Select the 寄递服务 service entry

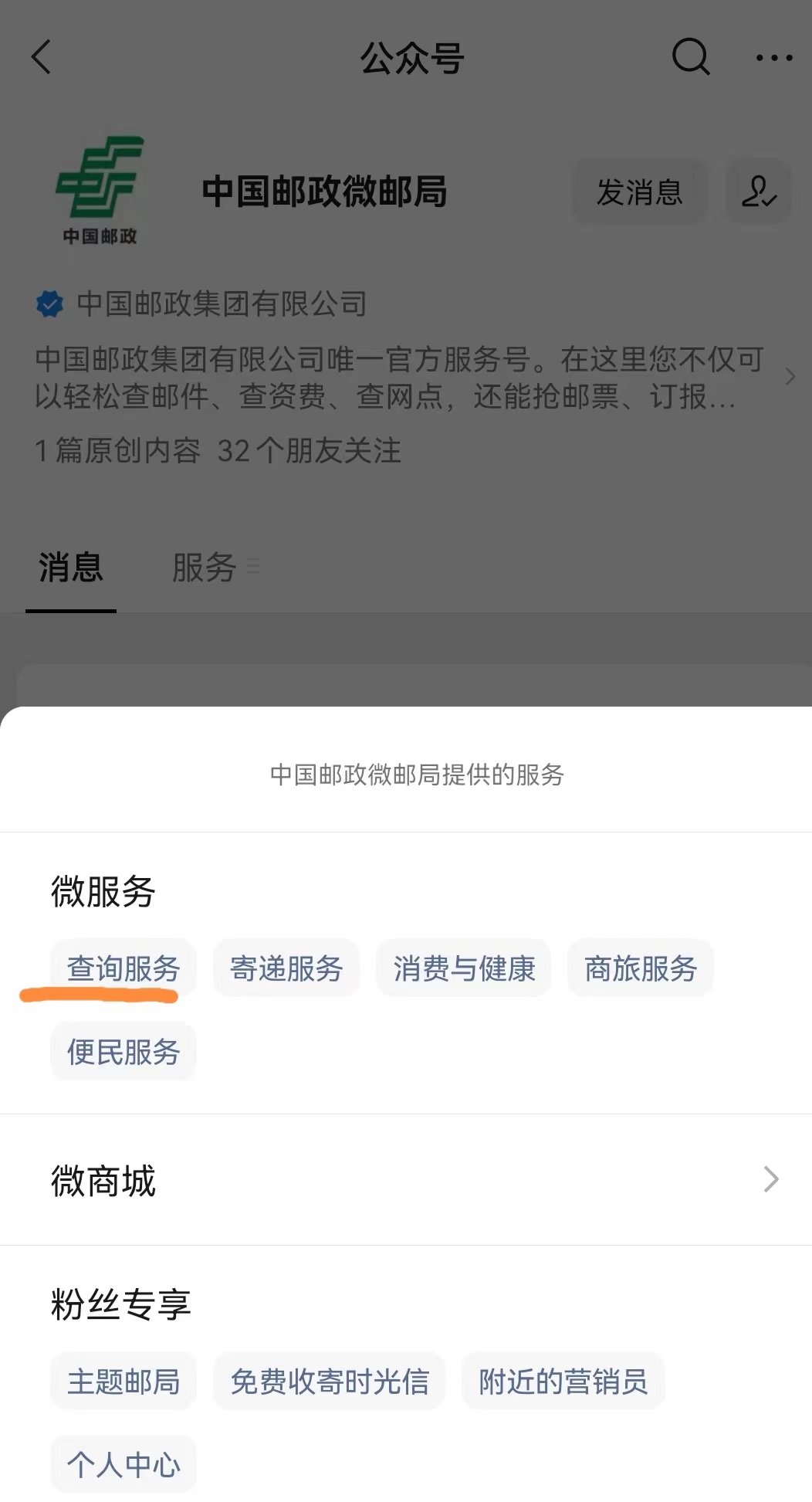(x=286, y=968)
